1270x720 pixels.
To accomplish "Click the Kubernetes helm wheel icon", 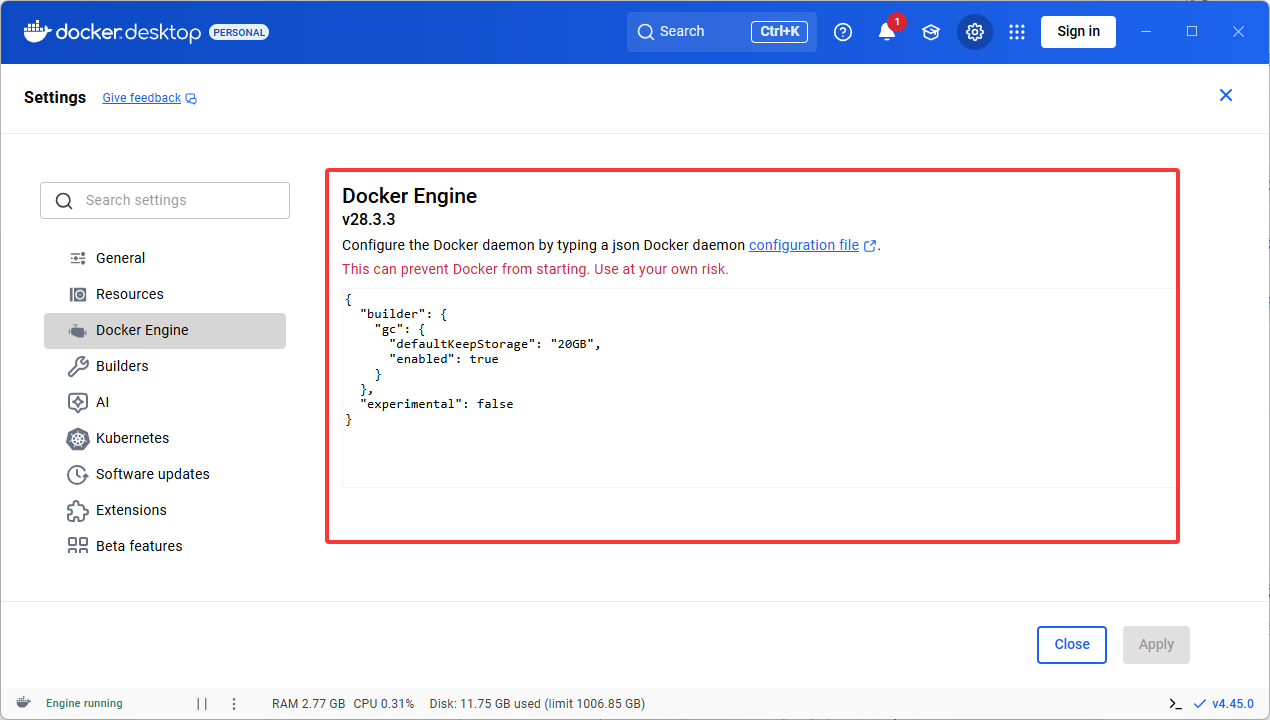I will point(78,438).
